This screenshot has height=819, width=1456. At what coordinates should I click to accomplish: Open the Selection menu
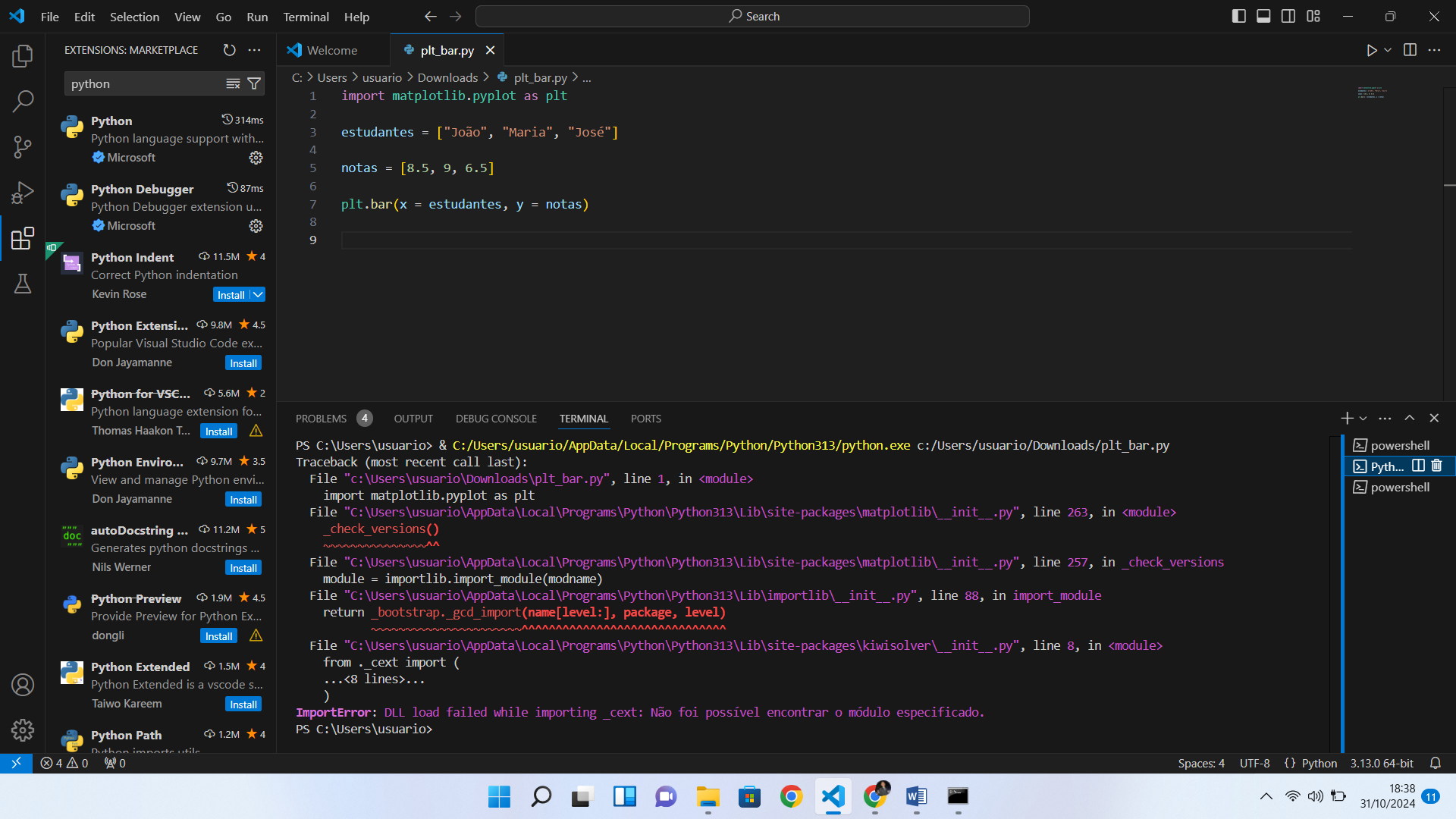(134, 17)
